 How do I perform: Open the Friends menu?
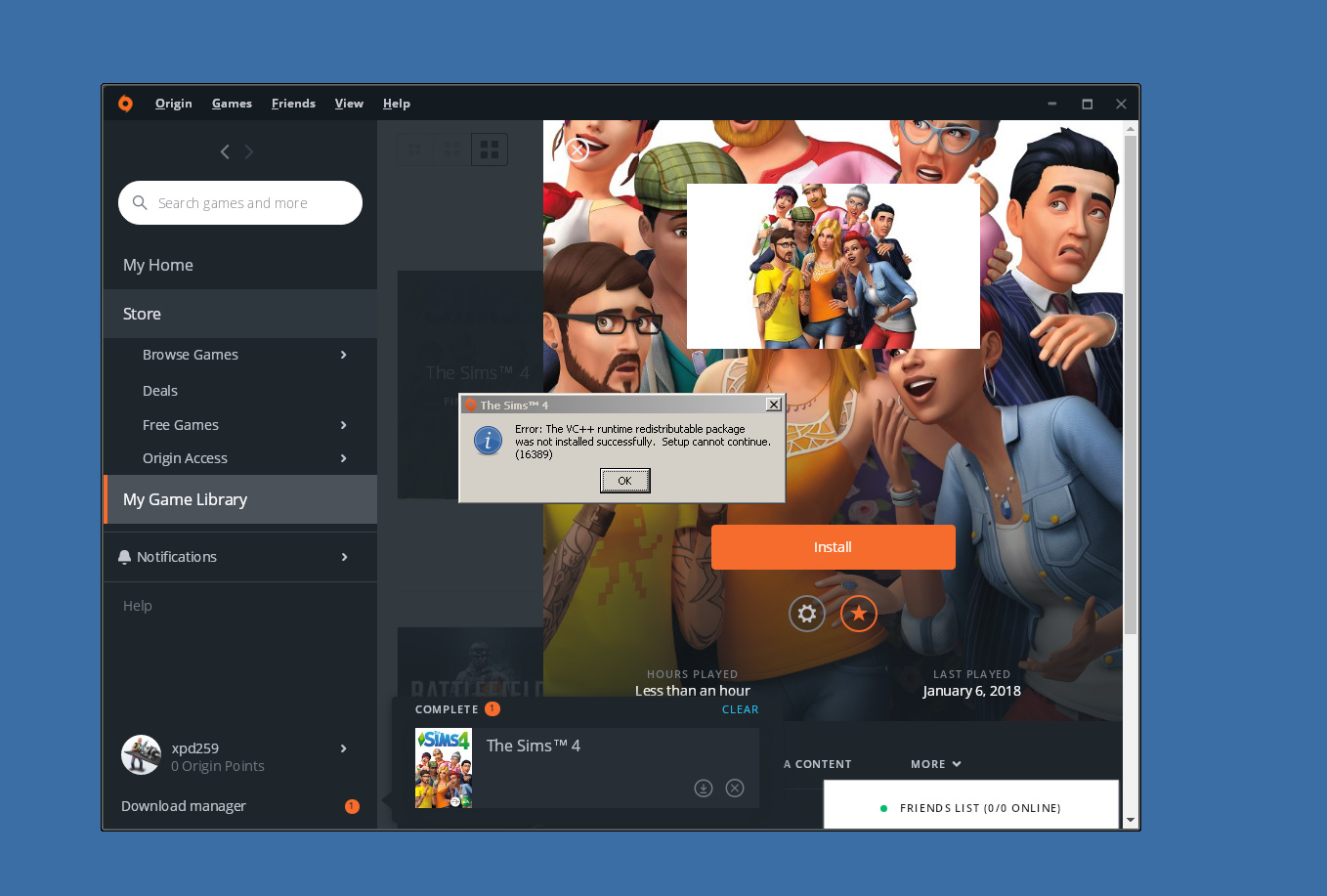[293, 104]
